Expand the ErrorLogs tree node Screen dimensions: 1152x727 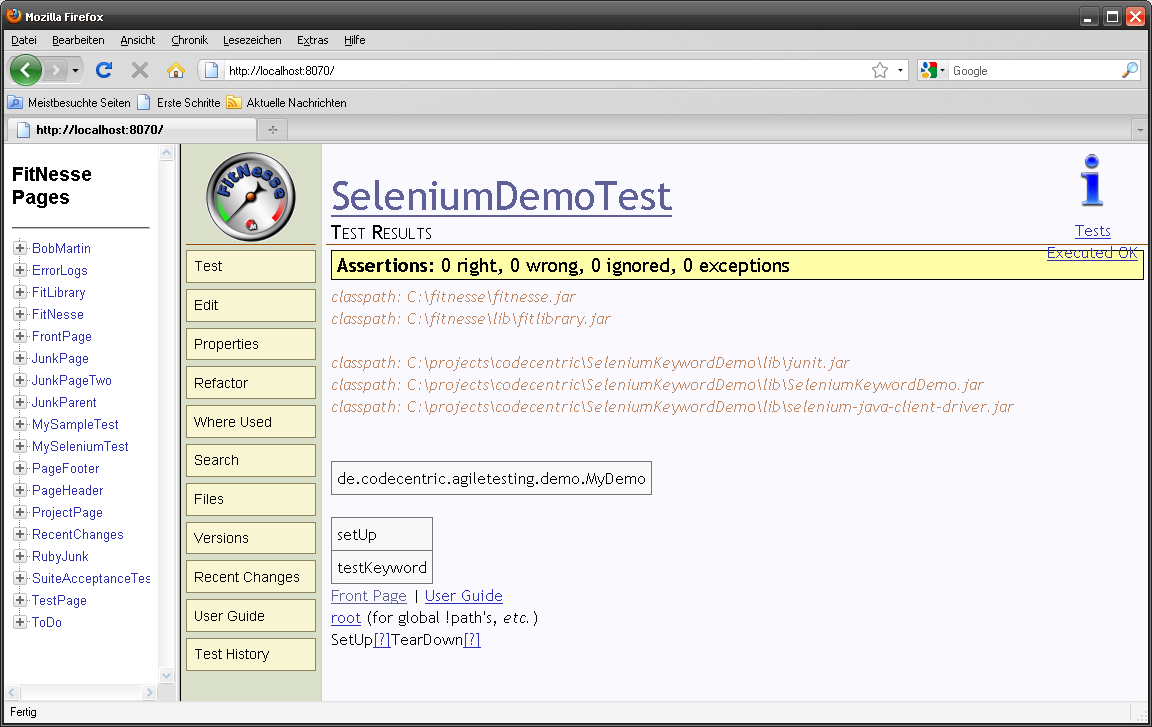[21, 270]
